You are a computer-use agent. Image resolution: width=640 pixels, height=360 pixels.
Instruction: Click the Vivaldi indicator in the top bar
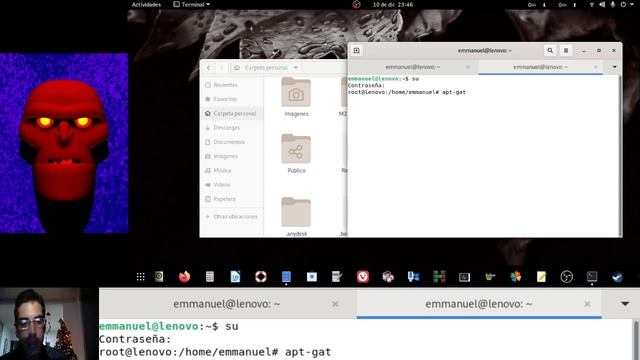(356, 4)
